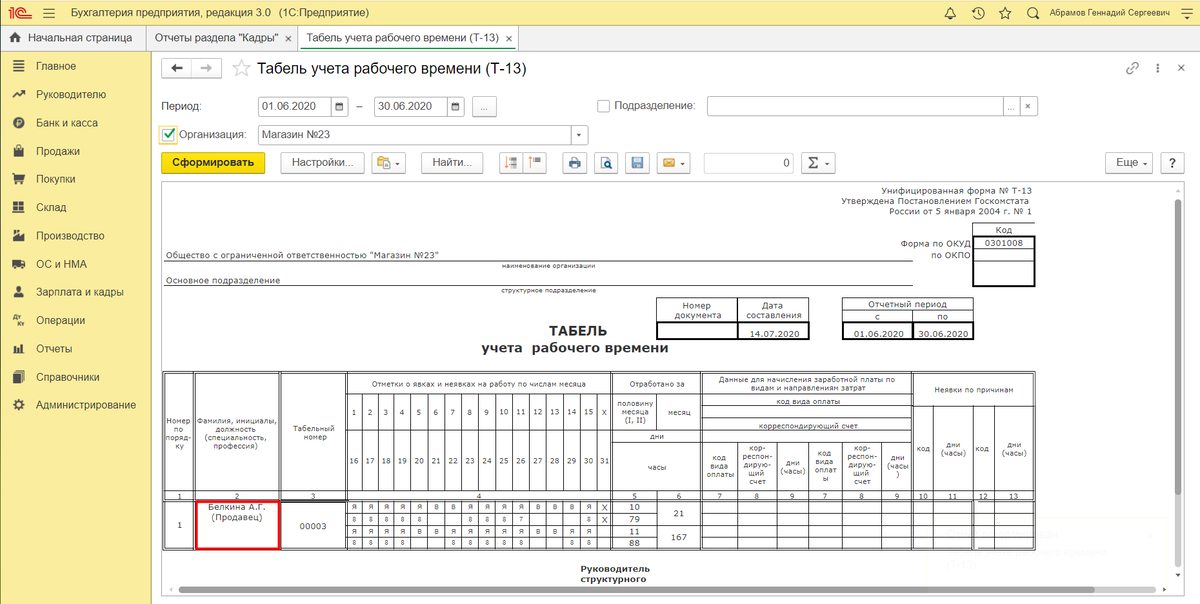Image resolution: width=1200 pixels, height=604 pixels.
Task: Go back with the left arrow
Action: pos(177,68)
